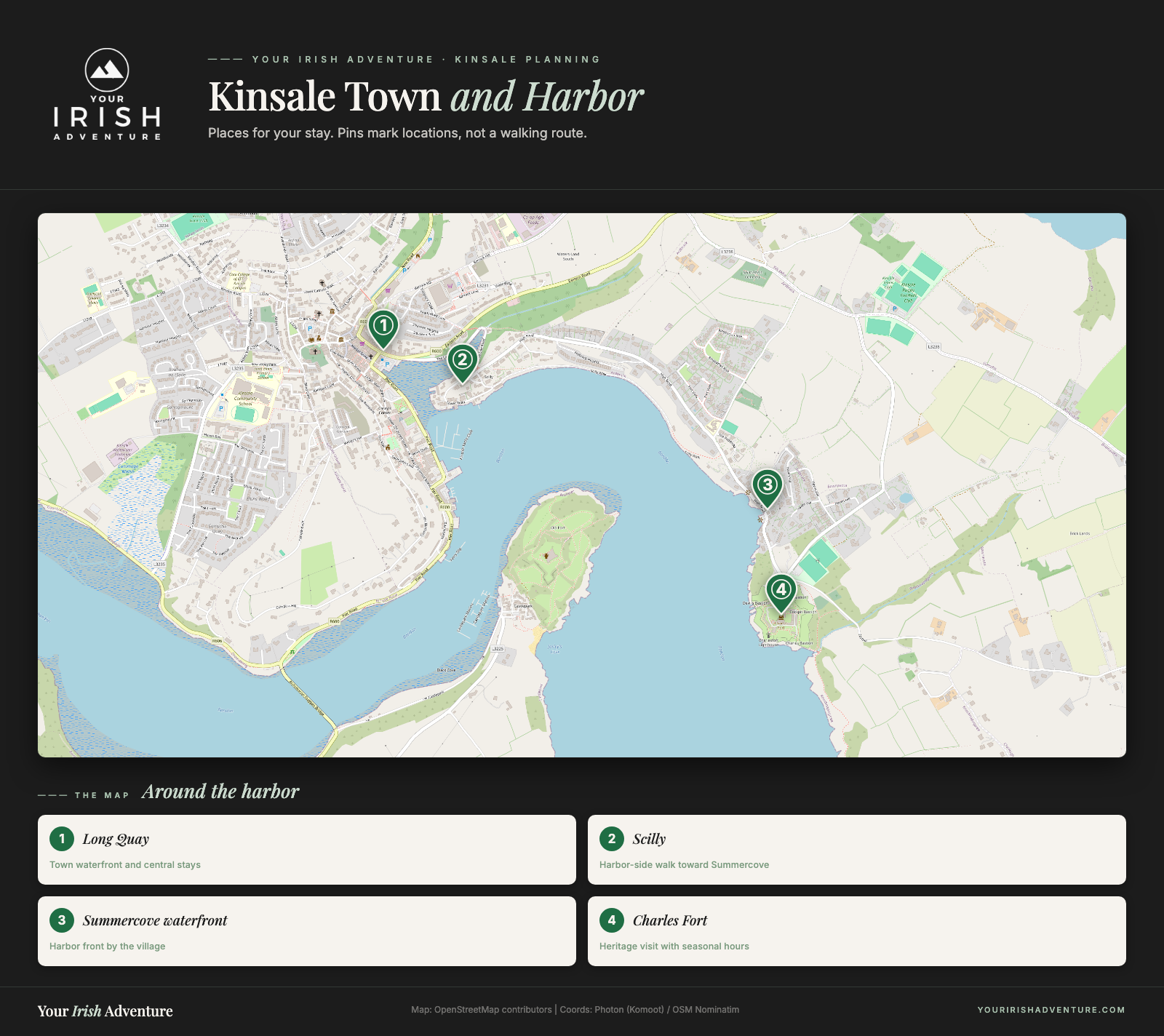Click 'Heritage visit with seasonal hours' text

pyautogui.click(x=674, y=947)
